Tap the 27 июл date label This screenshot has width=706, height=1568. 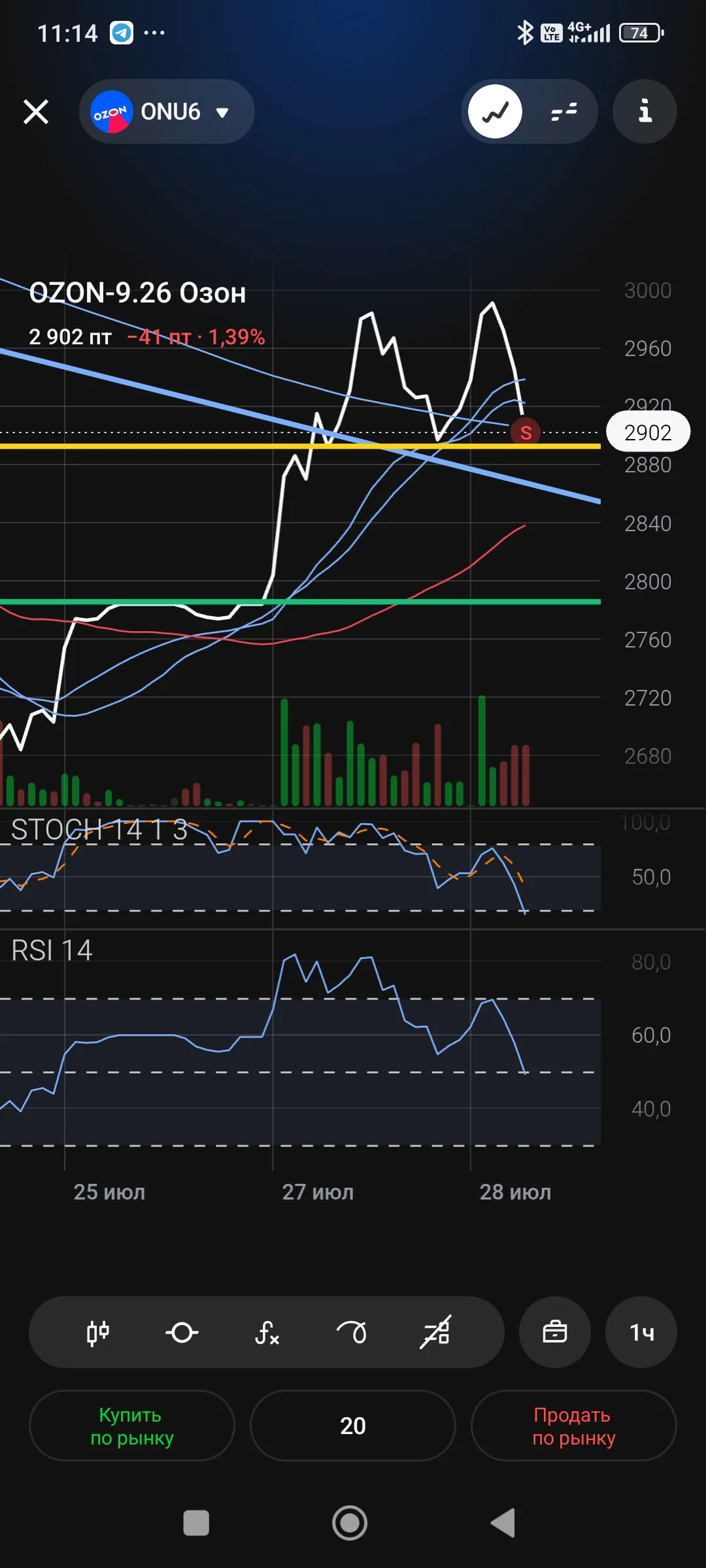point(318,1192)
